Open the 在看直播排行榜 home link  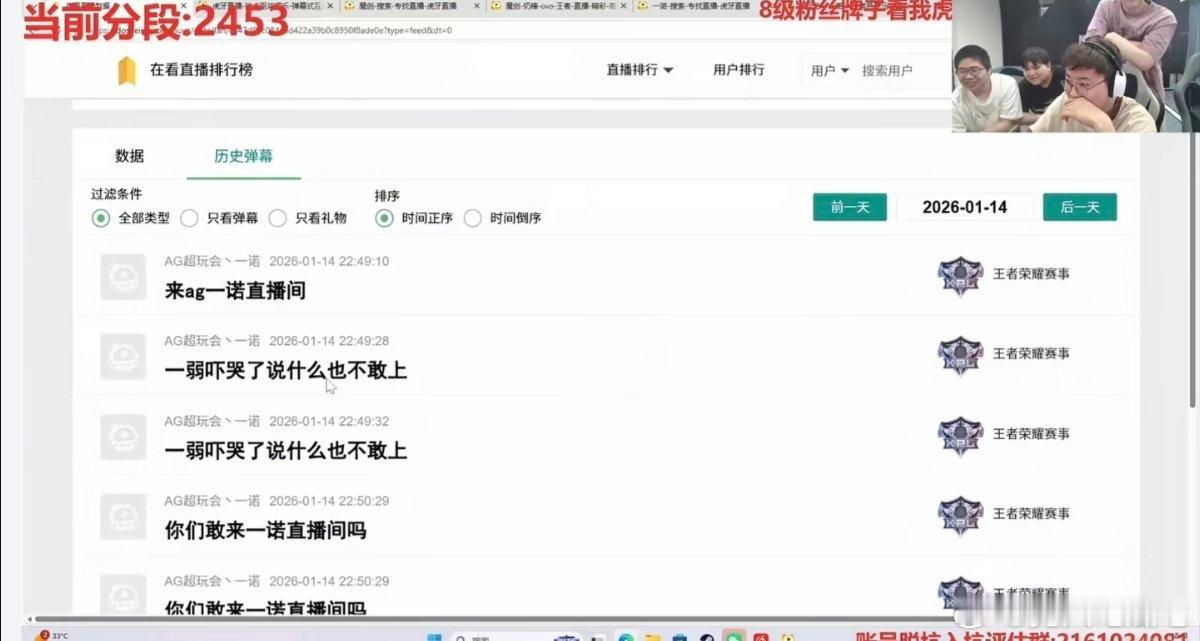click(x=201, y=70)
